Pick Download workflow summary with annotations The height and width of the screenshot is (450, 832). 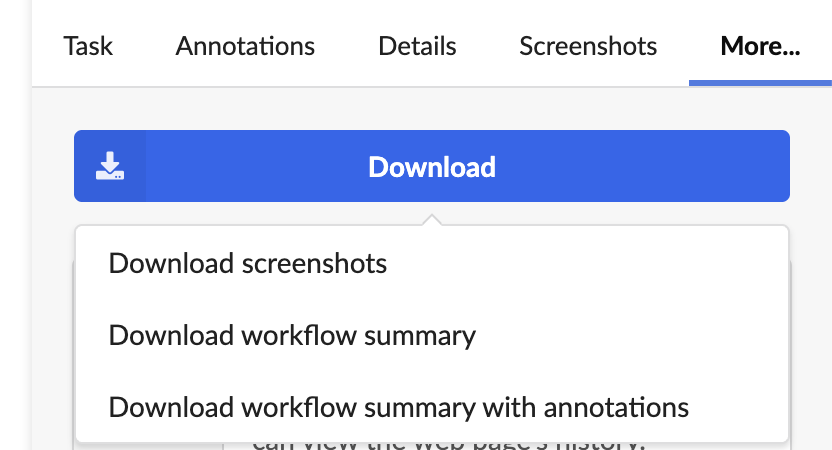432,408
